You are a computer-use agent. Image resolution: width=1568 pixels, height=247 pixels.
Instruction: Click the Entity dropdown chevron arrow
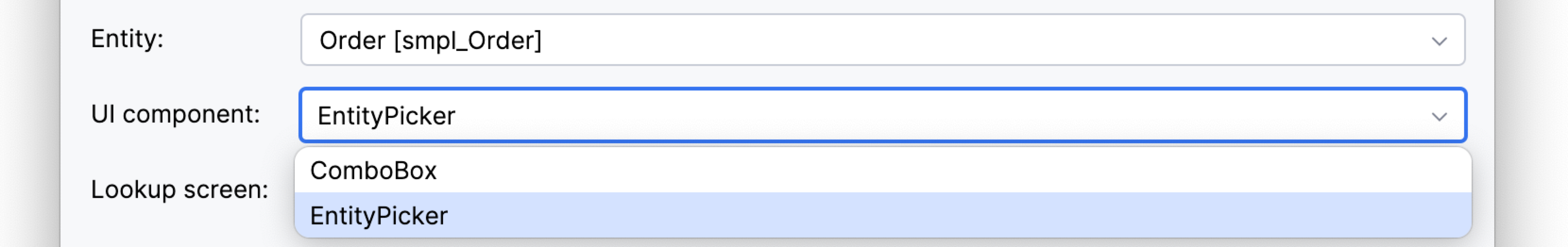pyautogui.click(x=1439, y=41)
